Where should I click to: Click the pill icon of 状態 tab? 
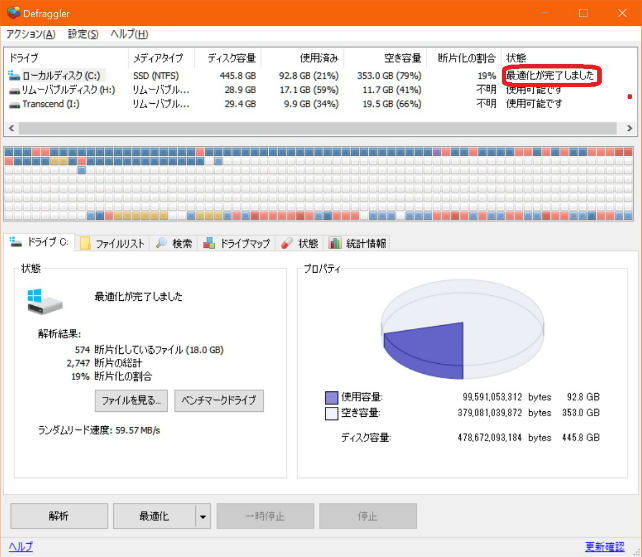coord(287,243)
